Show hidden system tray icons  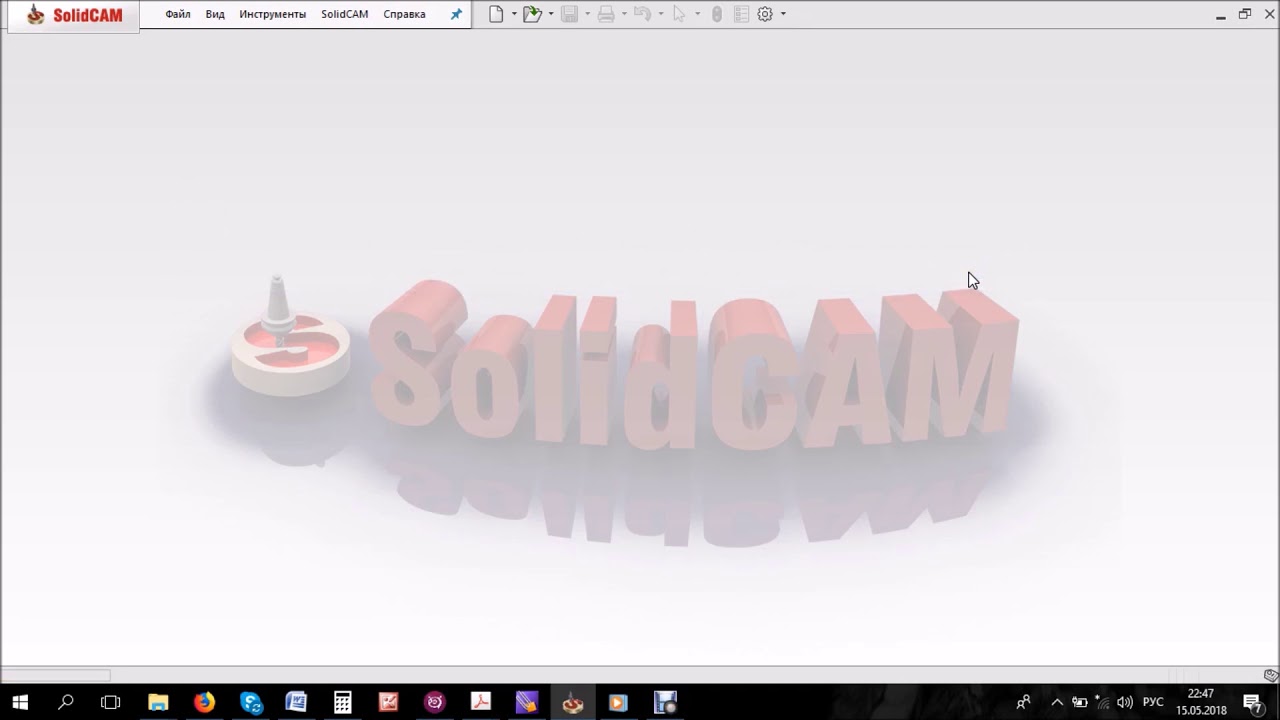pyautogui.click(x=1057, y=702)
